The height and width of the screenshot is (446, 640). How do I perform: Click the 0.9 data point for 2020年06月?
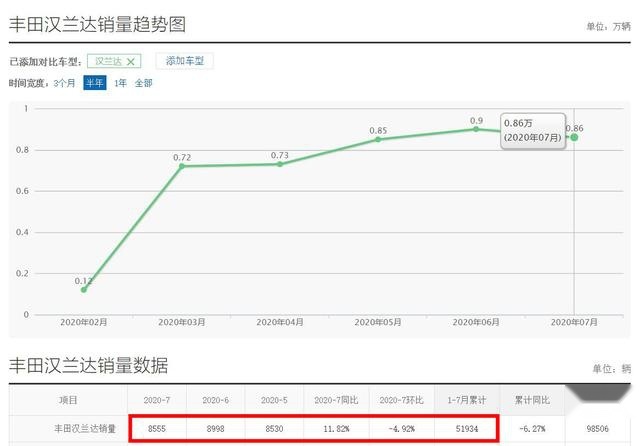(476, 129)
